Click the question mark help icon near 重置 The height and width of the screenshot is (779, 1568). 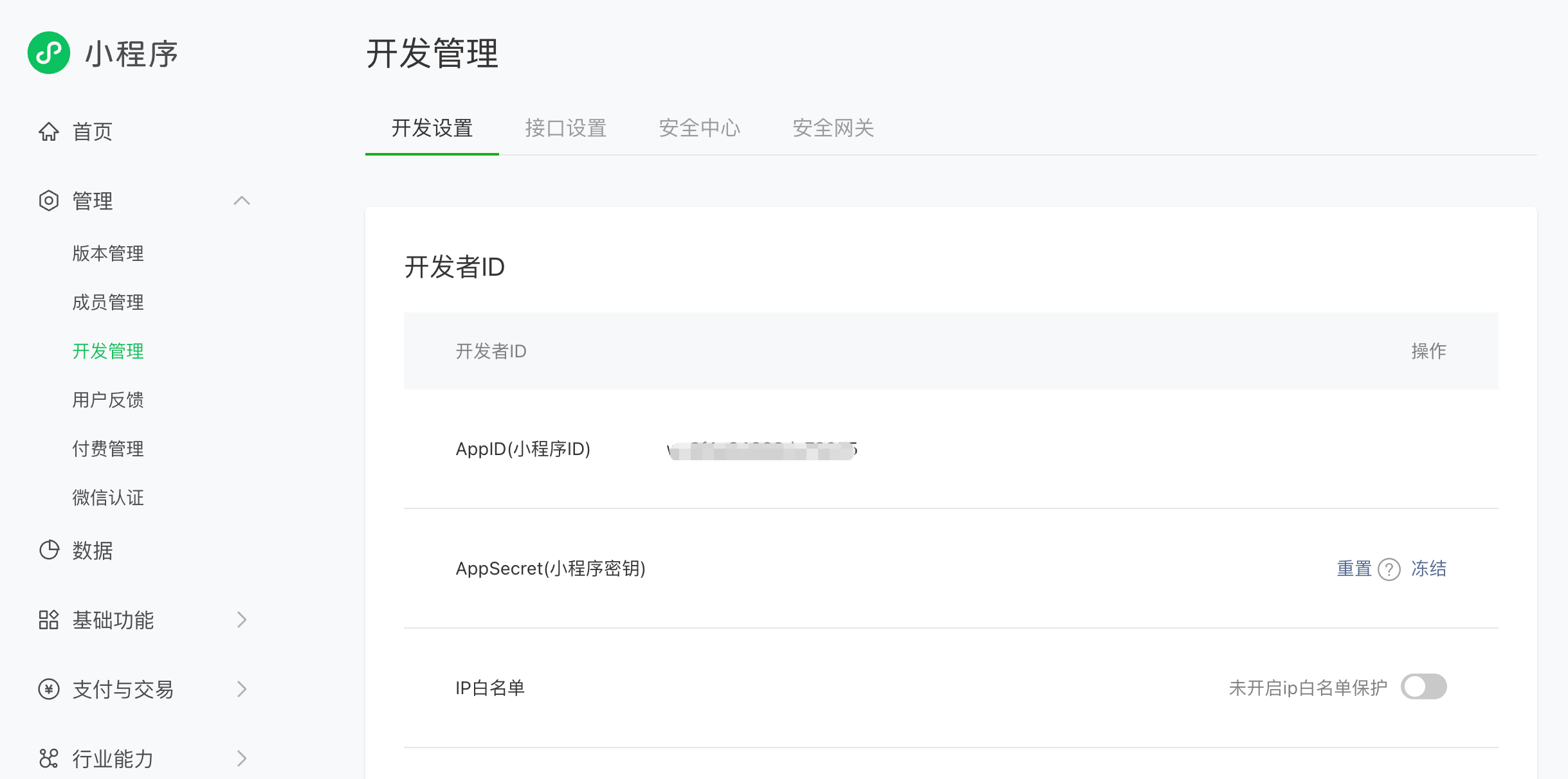(1389, 569)
